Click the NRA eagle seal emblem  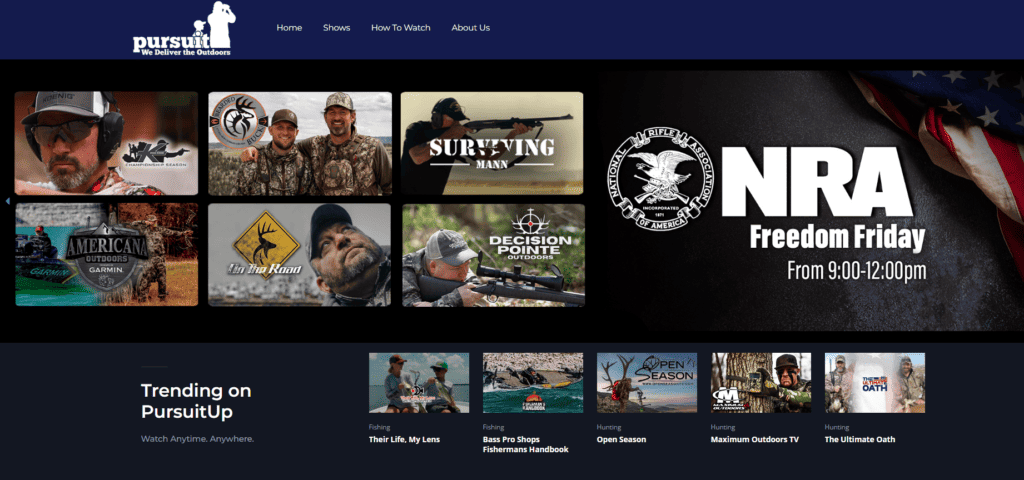click(660, 178)
